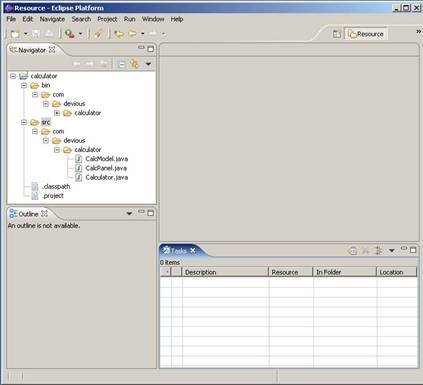Select the Resource perspective button
Screen dimensions: 423x385
tap(366, 34)
